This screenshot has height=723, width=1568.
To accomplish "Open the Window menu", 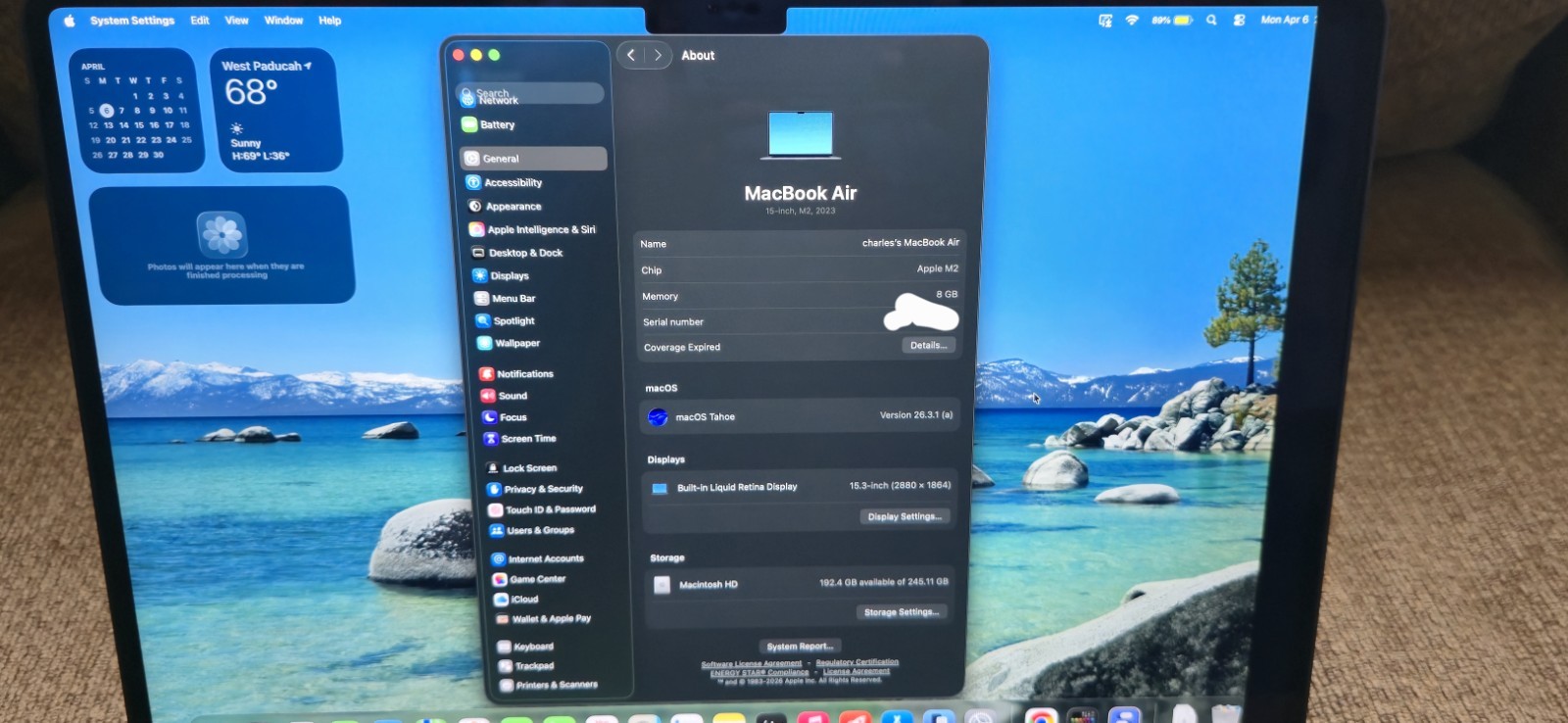I will [x=283, y=21].
